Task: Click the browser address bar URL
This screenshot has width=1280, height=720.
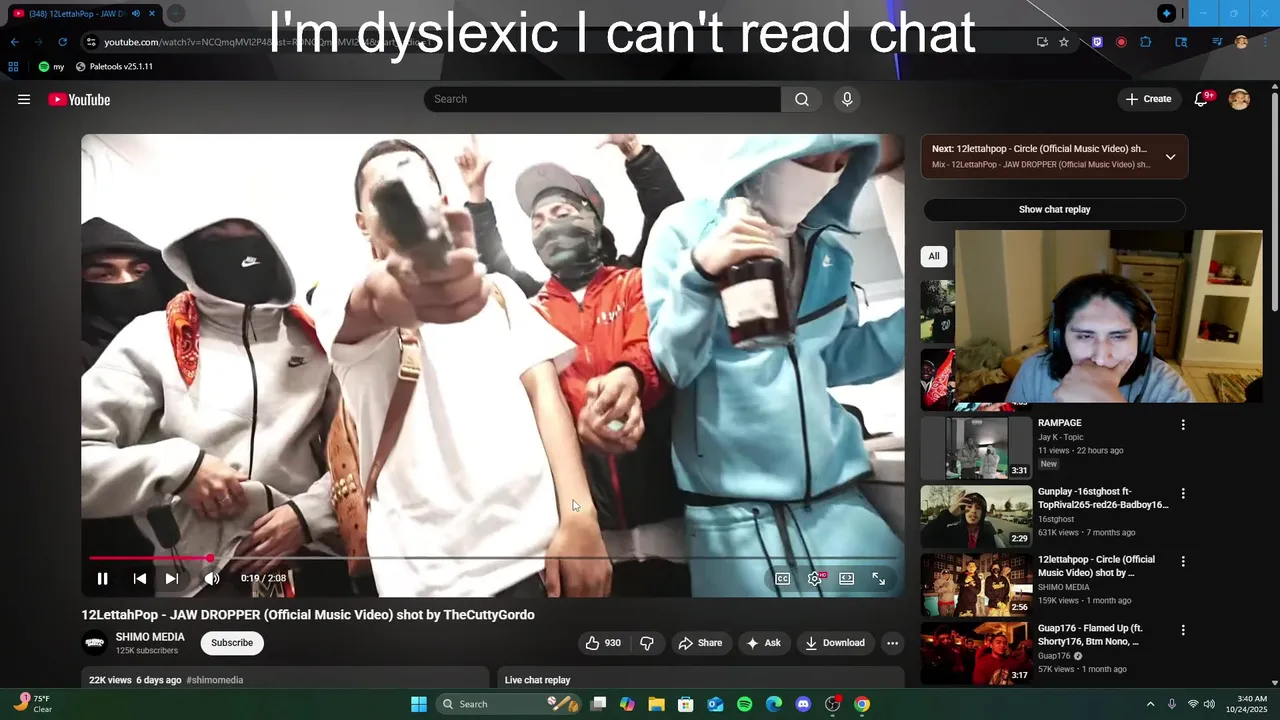Action: (270, 42)
